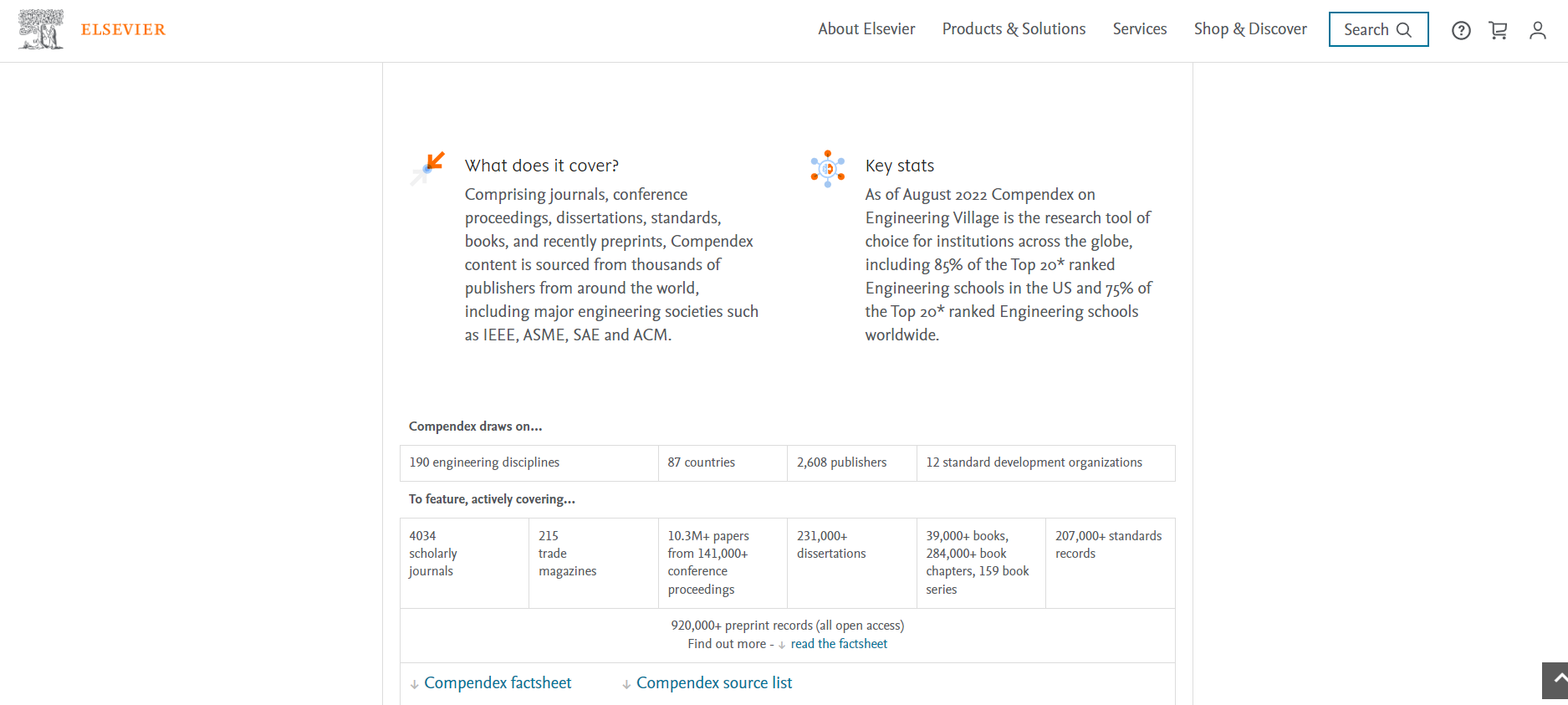Expand the Shop & Discover menu
The height and width of the screenshot is (705, 1568).
coord(1250,29)
